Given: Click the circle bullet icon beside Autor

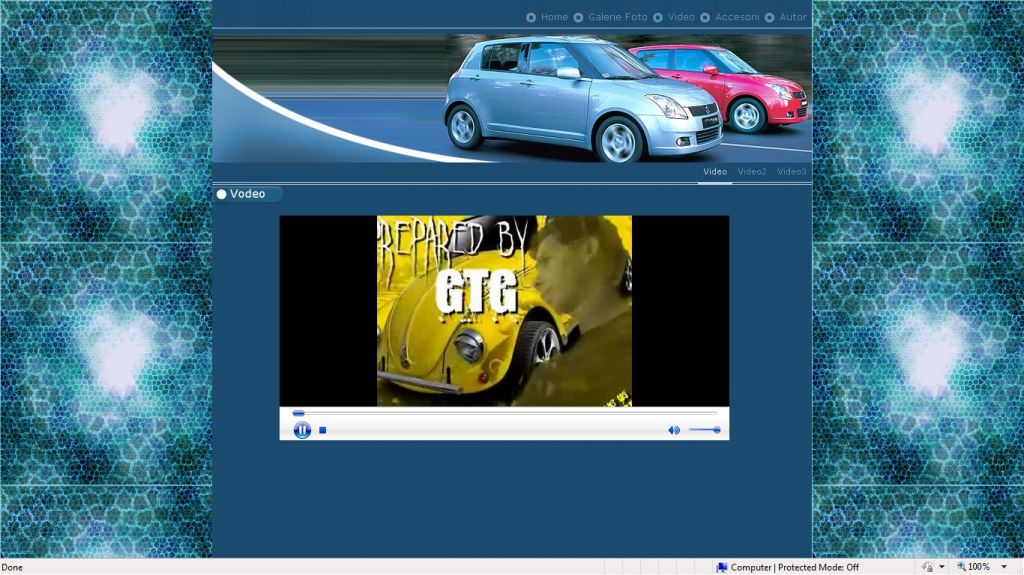Looking at the screenshot, I should (770, 17).
